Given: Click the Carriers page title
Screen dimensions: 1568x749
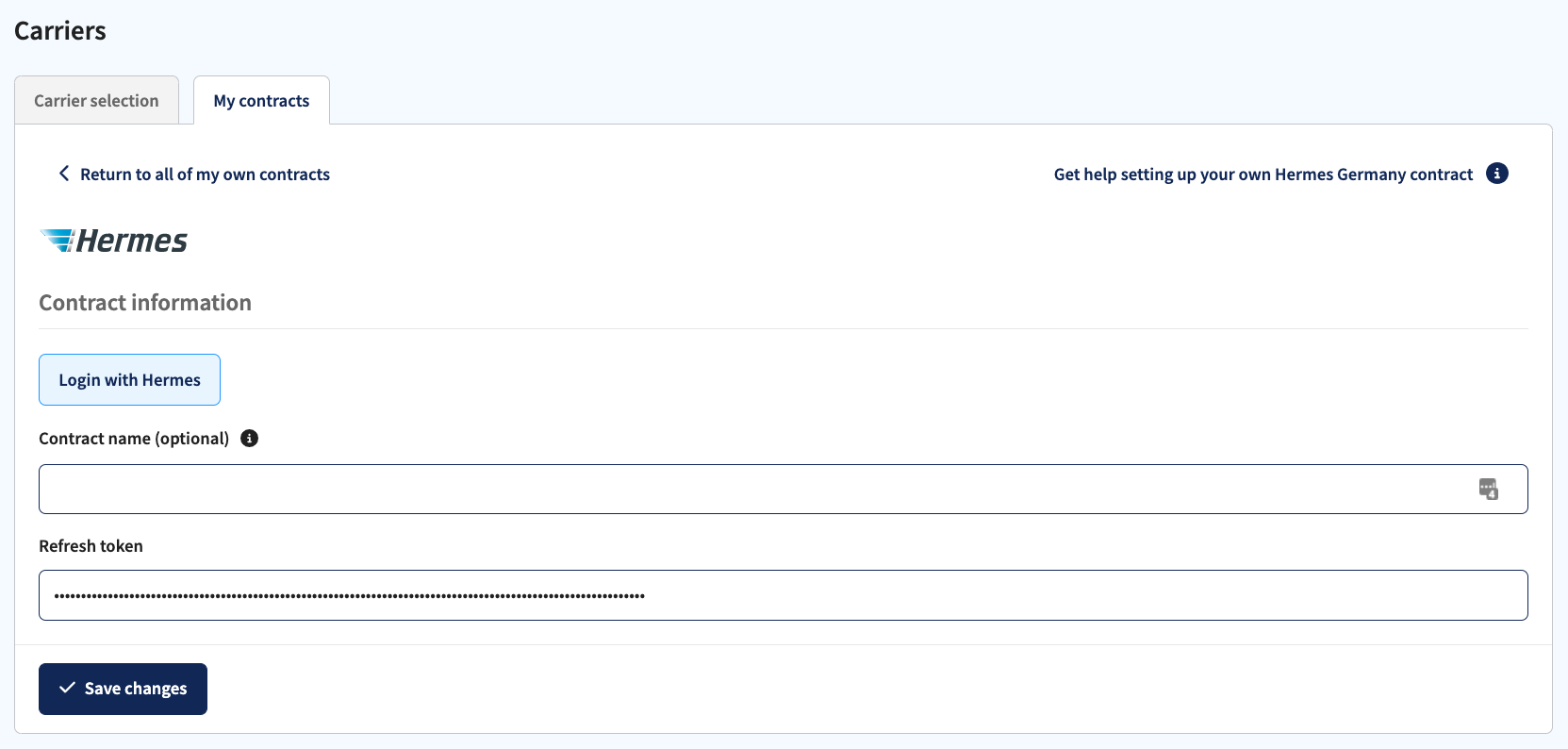Looking at the screenshot, I should (x=60, y=30).
